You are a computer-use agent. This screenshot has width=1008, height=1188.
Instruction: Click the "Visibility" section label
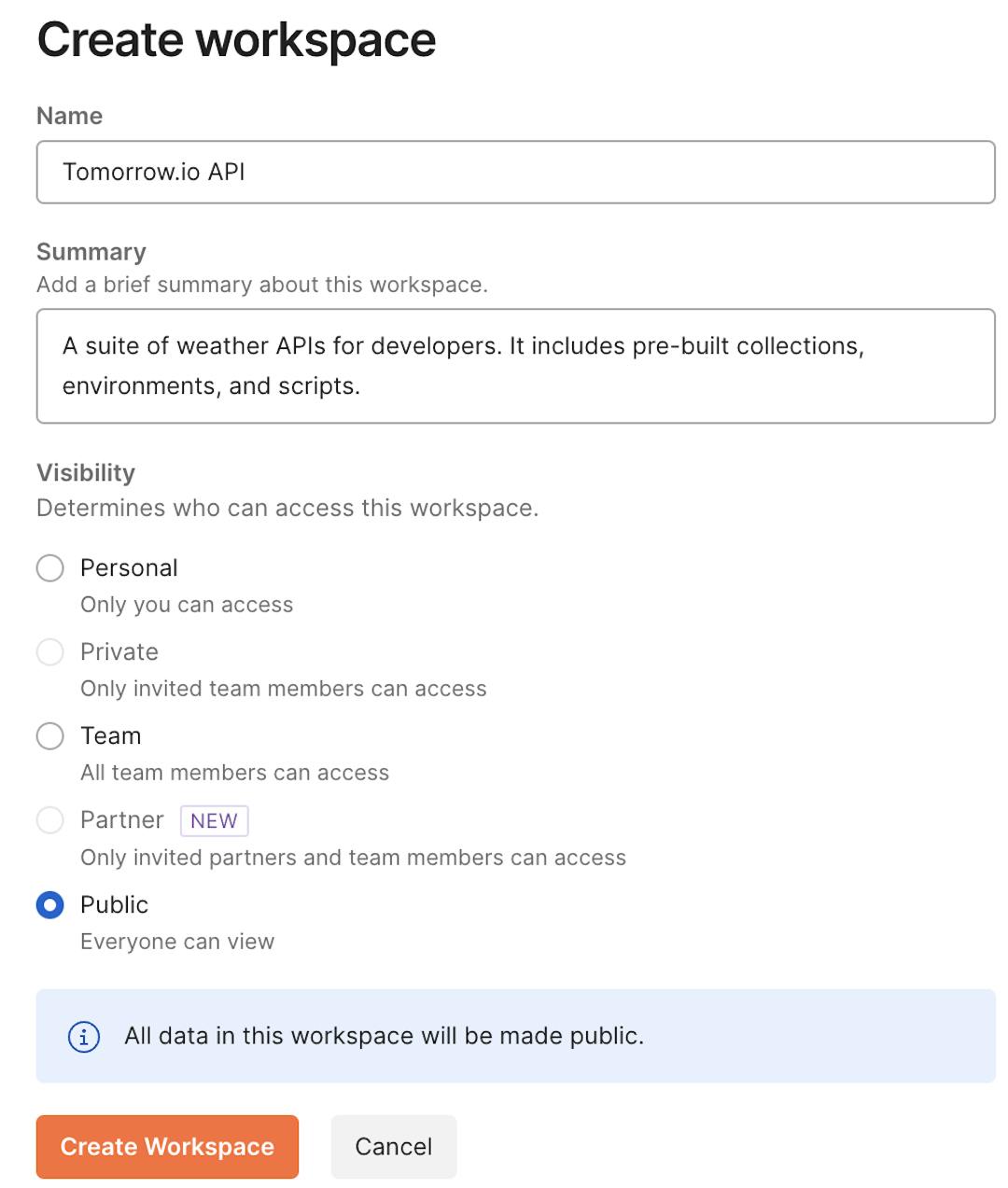tap(86, 473)
